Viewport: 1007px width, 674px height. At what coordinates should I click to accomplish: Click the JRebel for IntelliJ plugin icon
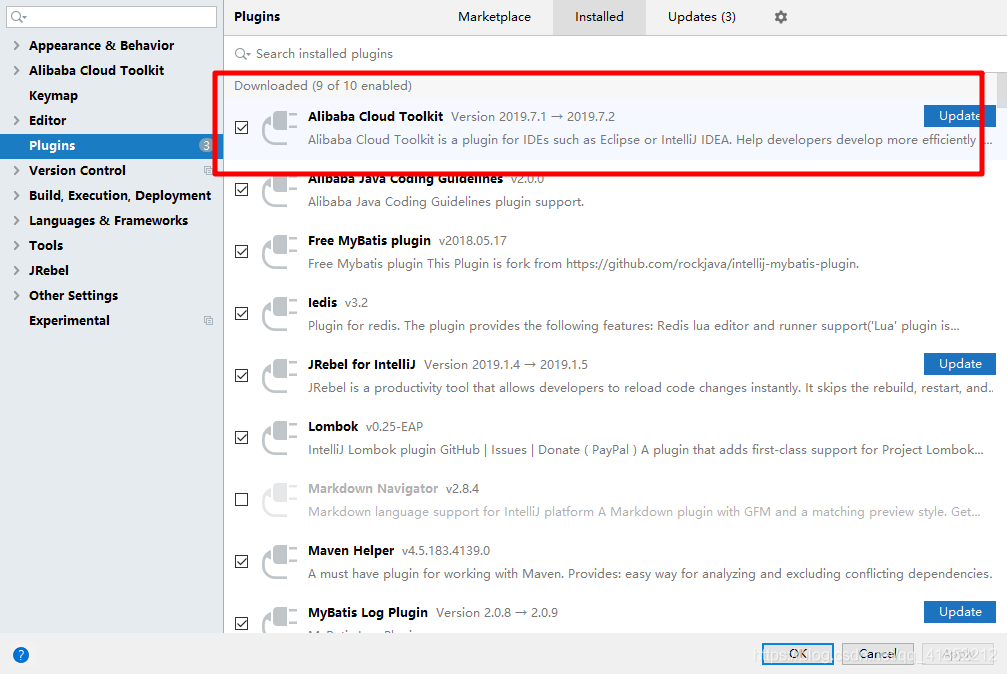[x=279, y=376]
